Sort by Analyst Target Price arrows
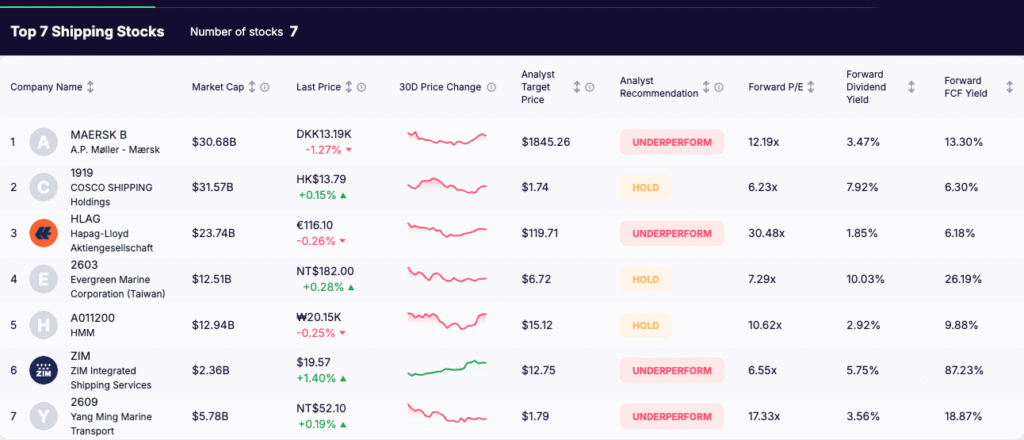Viewport: 1024px width, 440px height. pyautogui.click(x=577, y=87)
